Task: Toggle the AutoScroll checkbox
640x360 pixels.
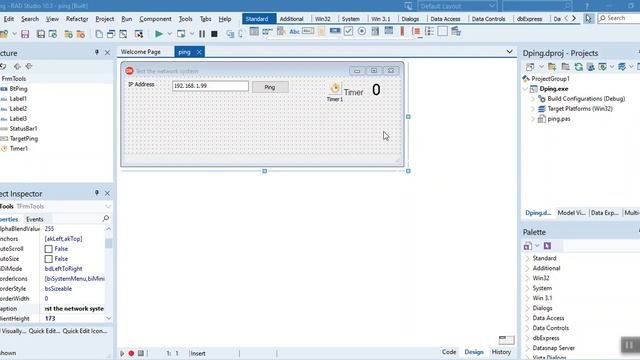Action: click(49, 249)
